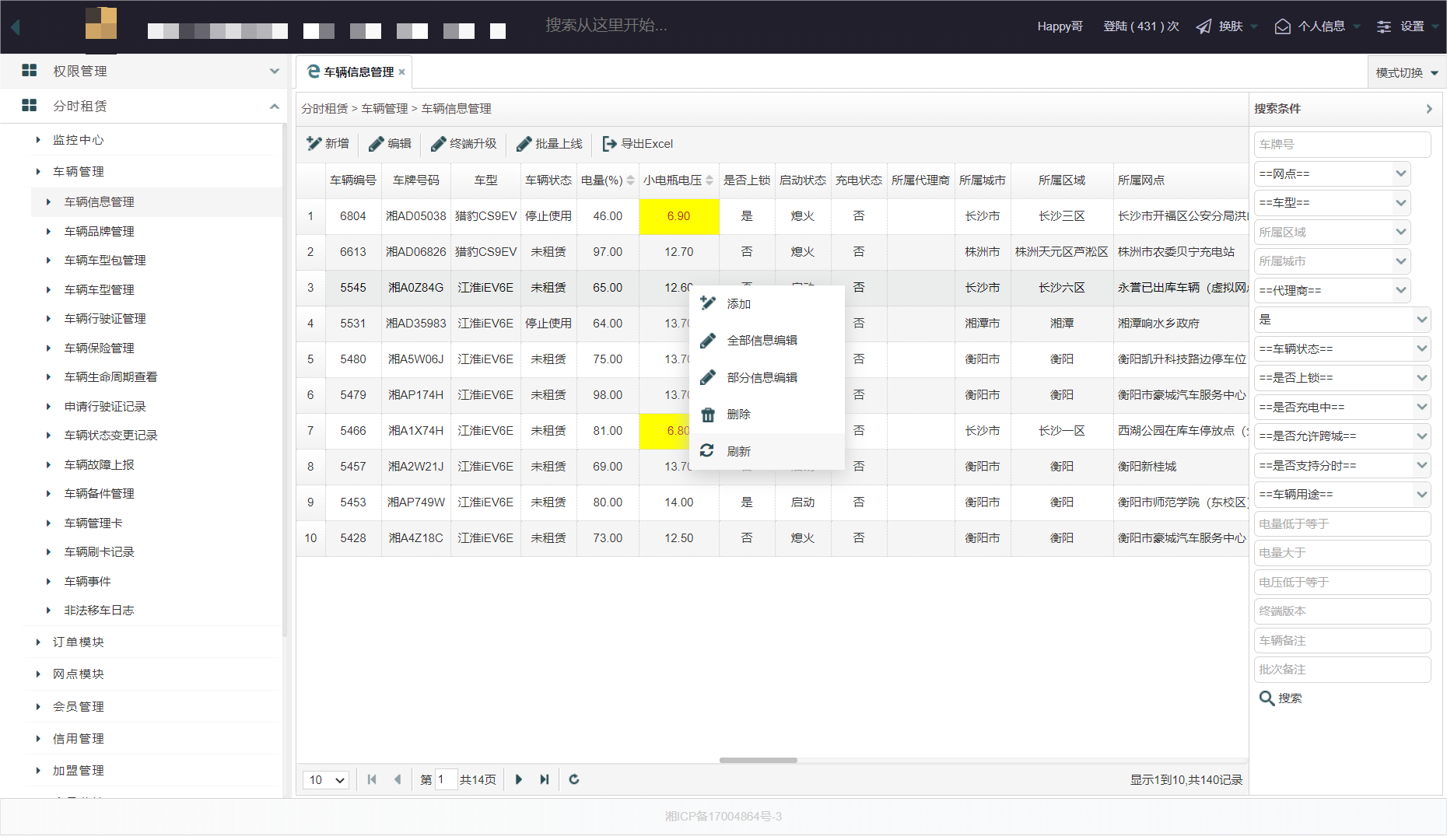Open 车辆品牌管理 in sidebar
The image size is (1447, 840).
[100, 232]
